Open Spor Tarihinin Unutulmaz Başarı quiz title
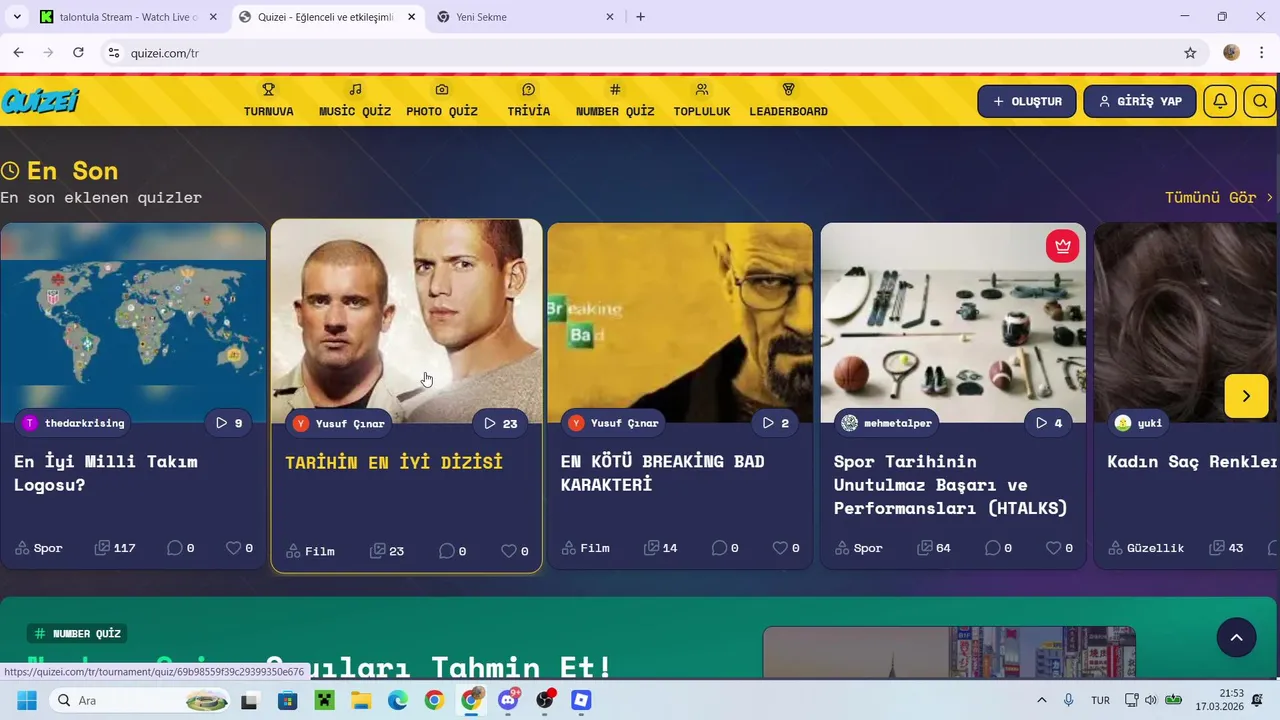The height and width of the screenshot is (720, 1280). pyautogui.click(x=951, y=485)
